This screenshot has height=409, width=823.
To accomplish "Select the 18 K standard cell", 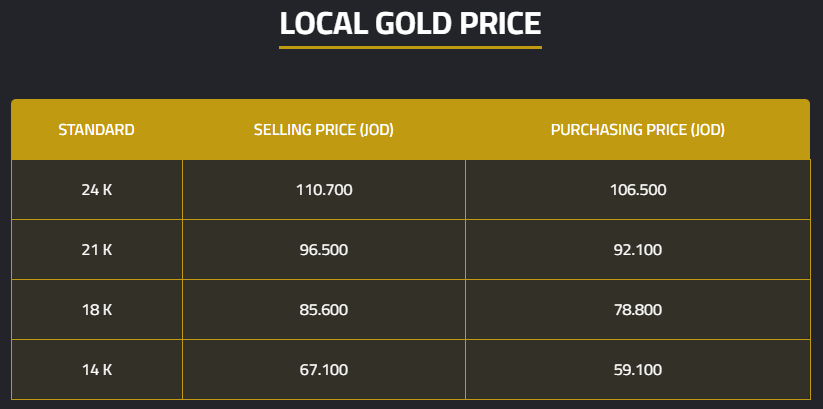I will 97,310.
